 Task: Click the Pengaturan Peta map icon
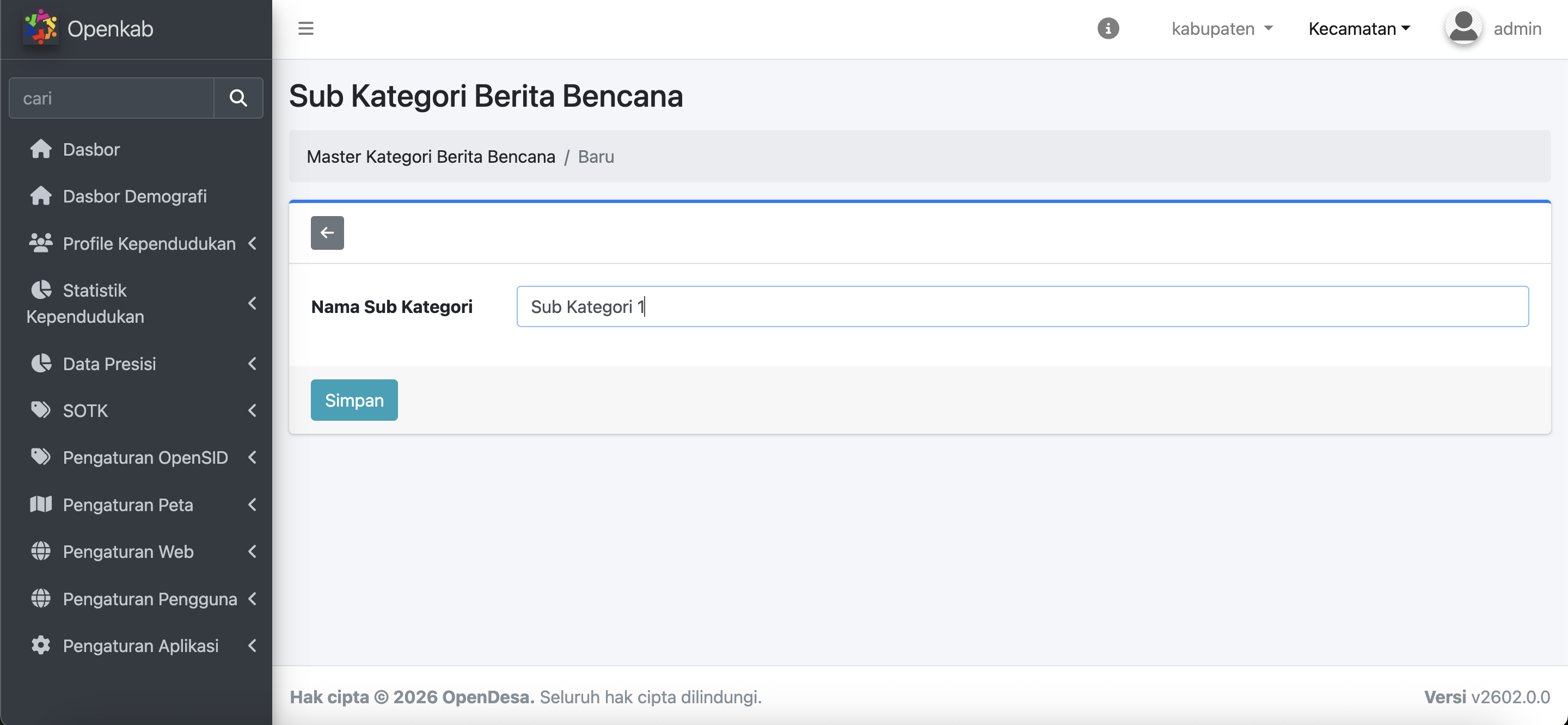(41, 504)
